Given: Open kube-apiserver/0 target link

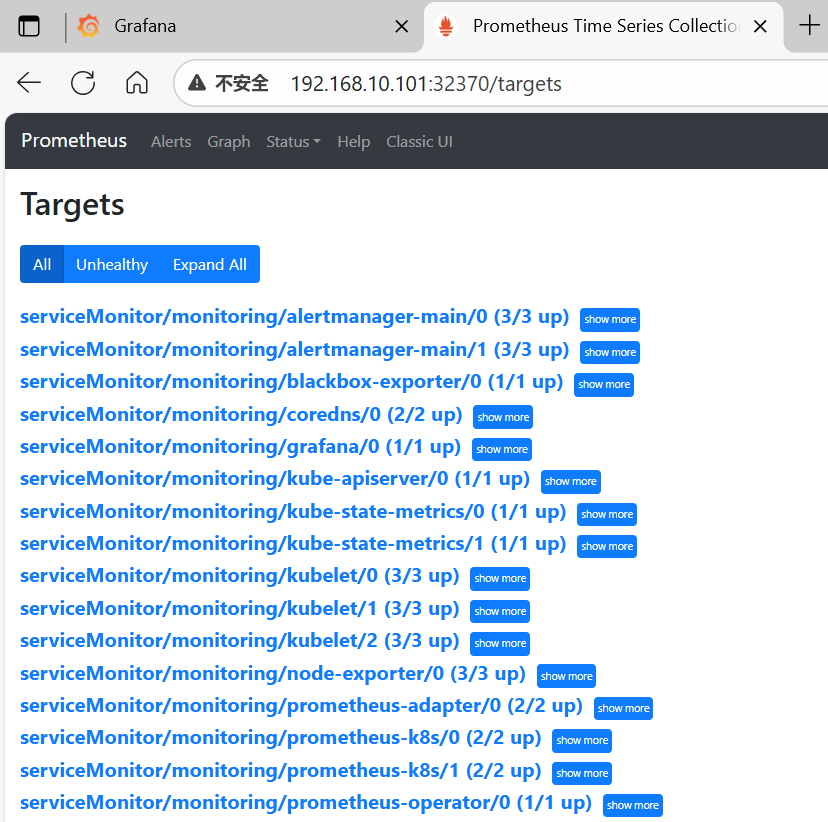Looking at the screenshot, I should 275,479.
